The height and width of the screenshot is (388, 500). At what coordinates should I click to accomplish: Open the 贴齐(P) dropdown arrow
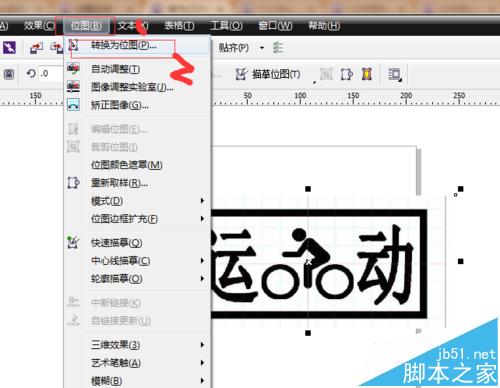(262, 48)
